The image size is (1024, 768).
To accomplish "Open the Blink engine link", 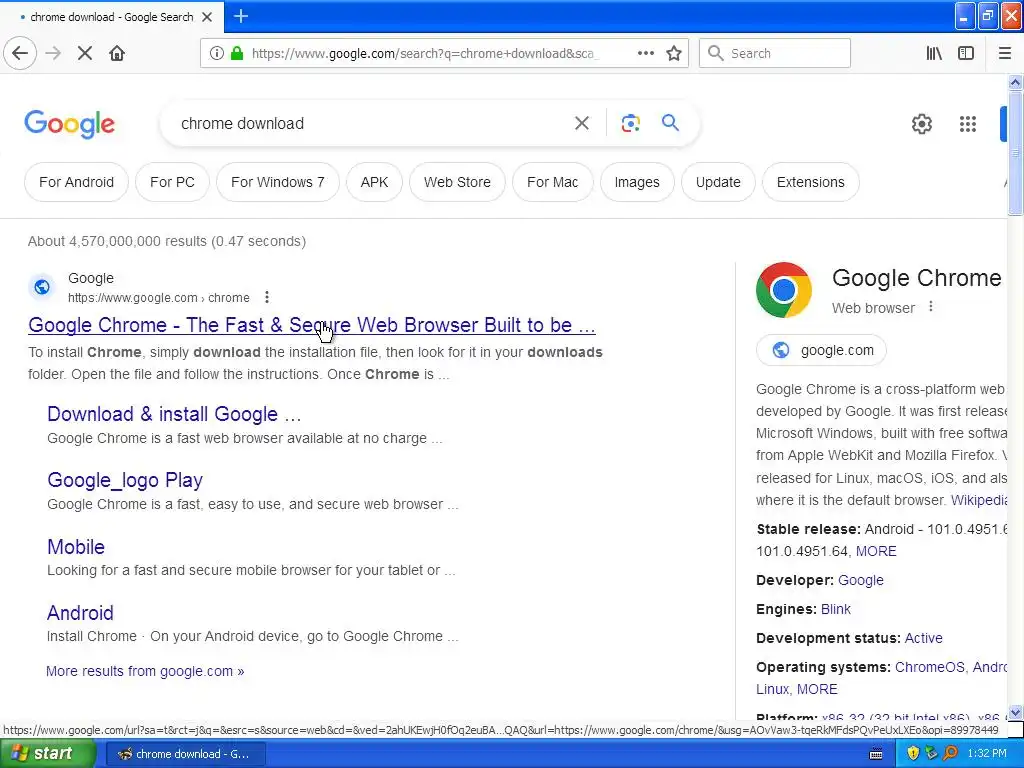I will pyautogui.click(x=835, y=609).
